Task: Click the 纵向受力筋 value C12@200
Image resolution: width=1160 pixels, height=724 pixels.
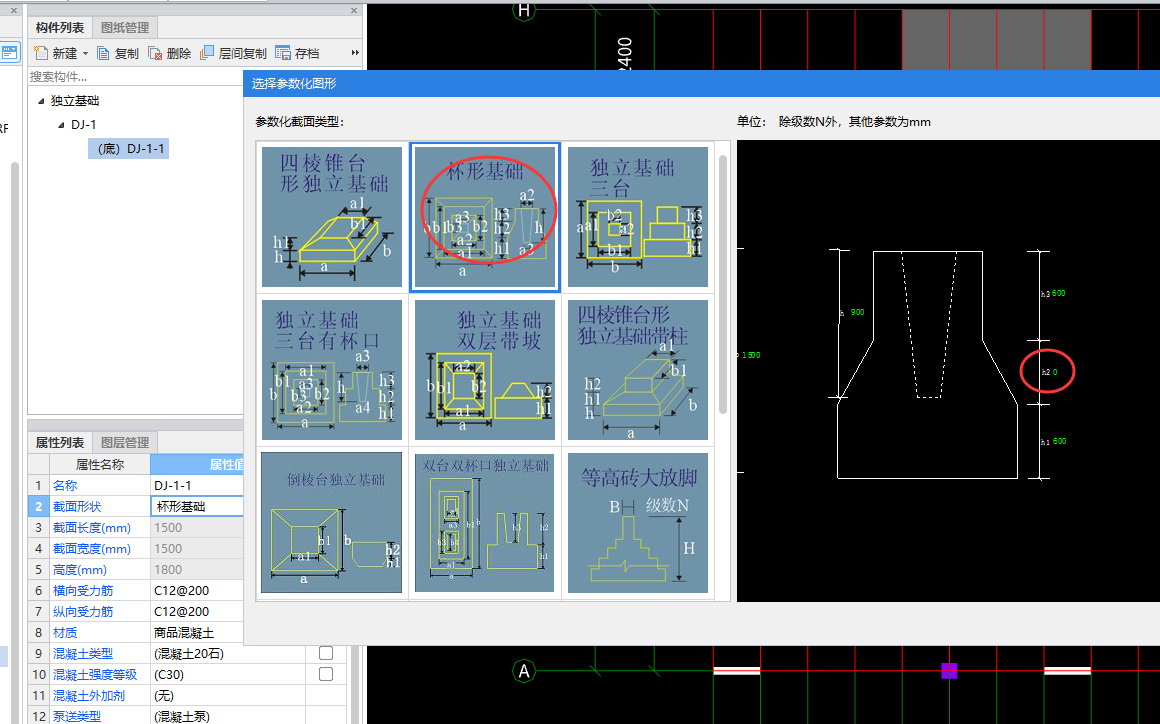Action: coord(182,612)
